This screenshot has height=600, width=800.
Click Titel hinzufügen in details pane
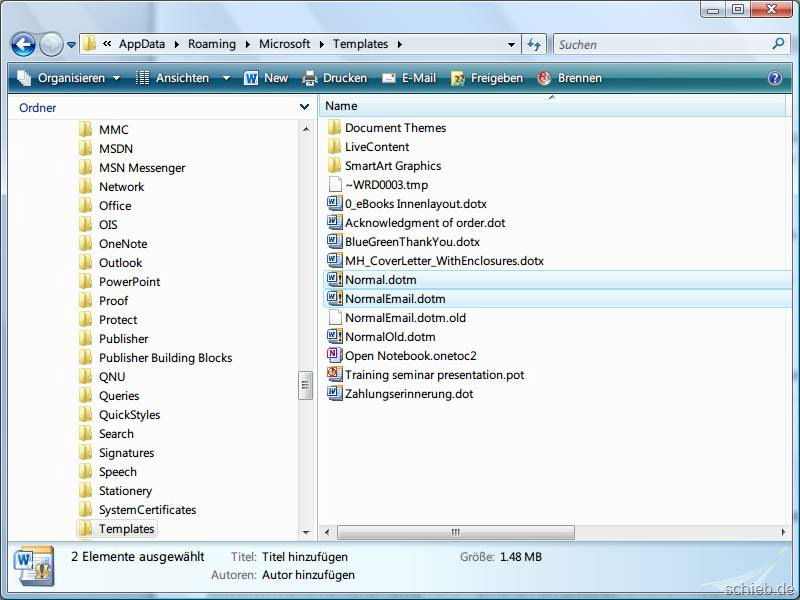[305, 557]
